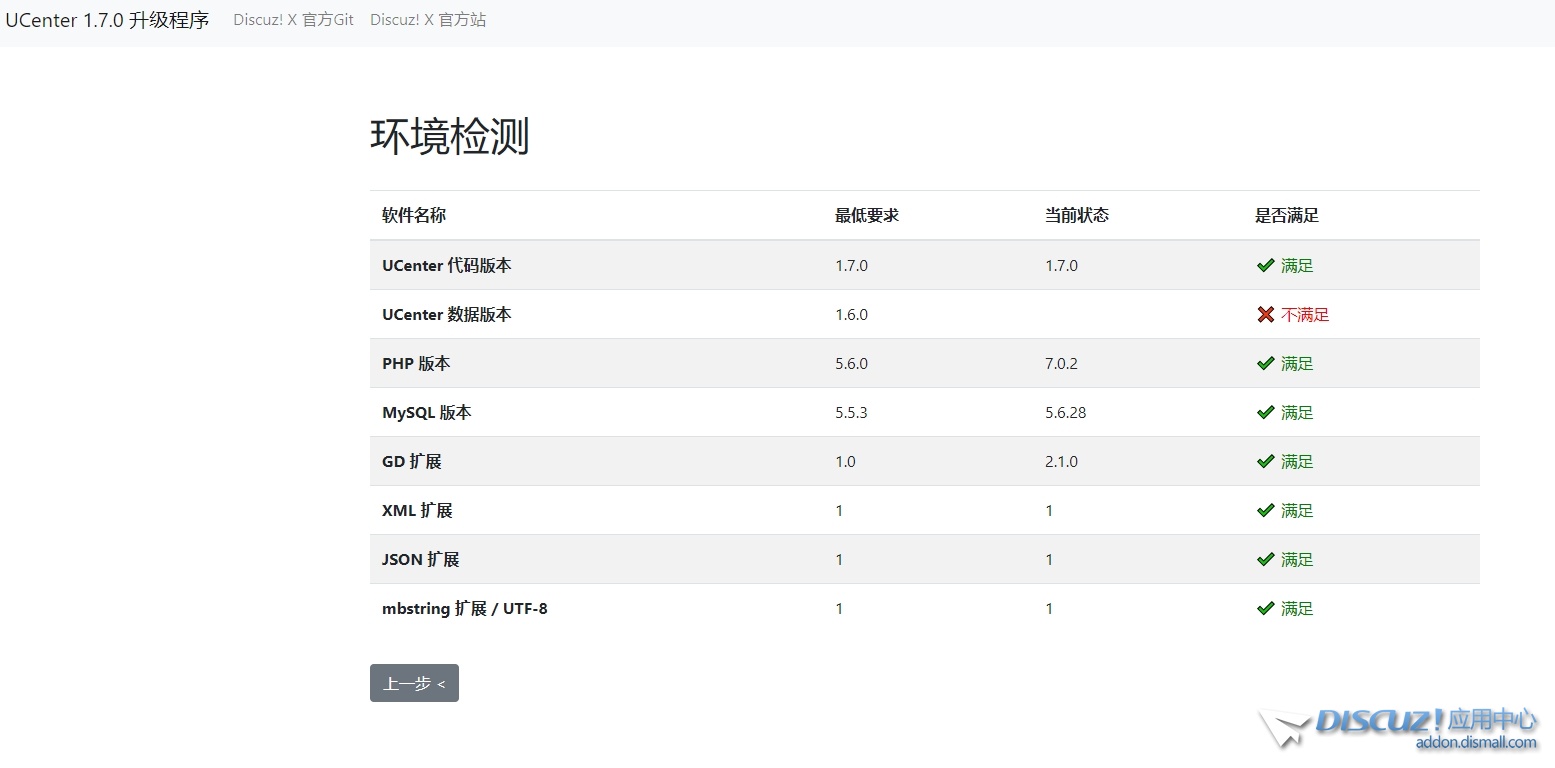Open the Discuz! X 官方站 link
1555x768 pixels.
point(428,20)
